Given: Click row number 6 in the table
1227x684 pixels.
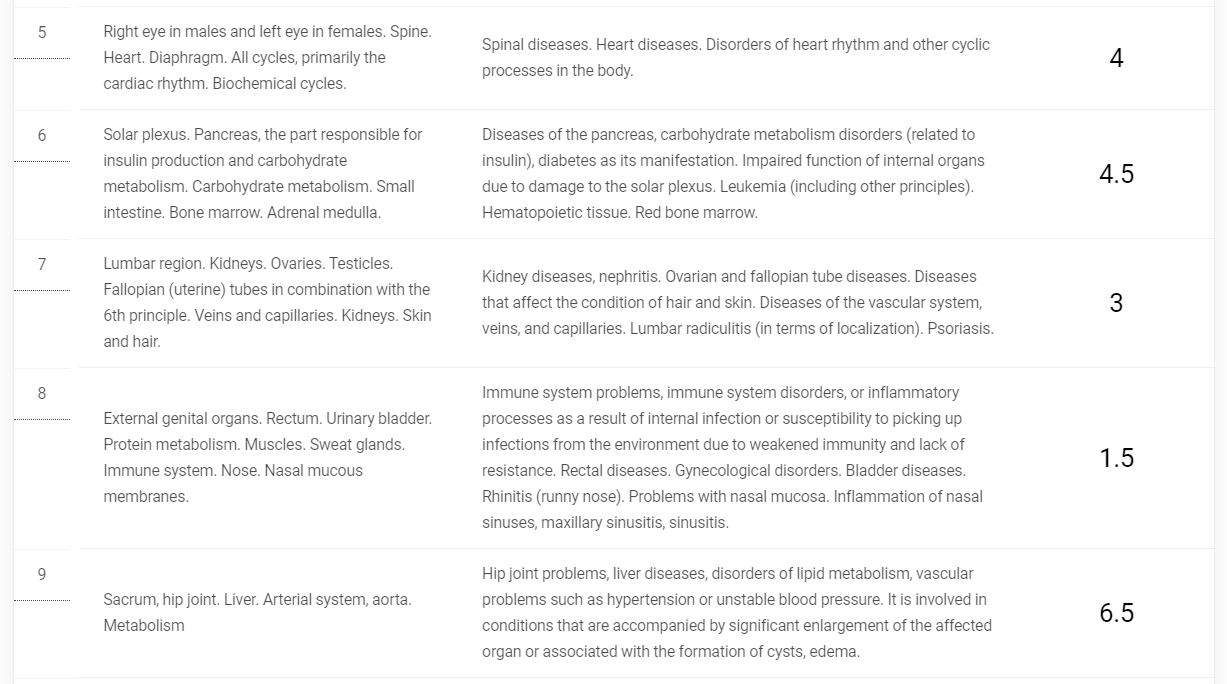Looking at the screenshot, I should point(42,136).
